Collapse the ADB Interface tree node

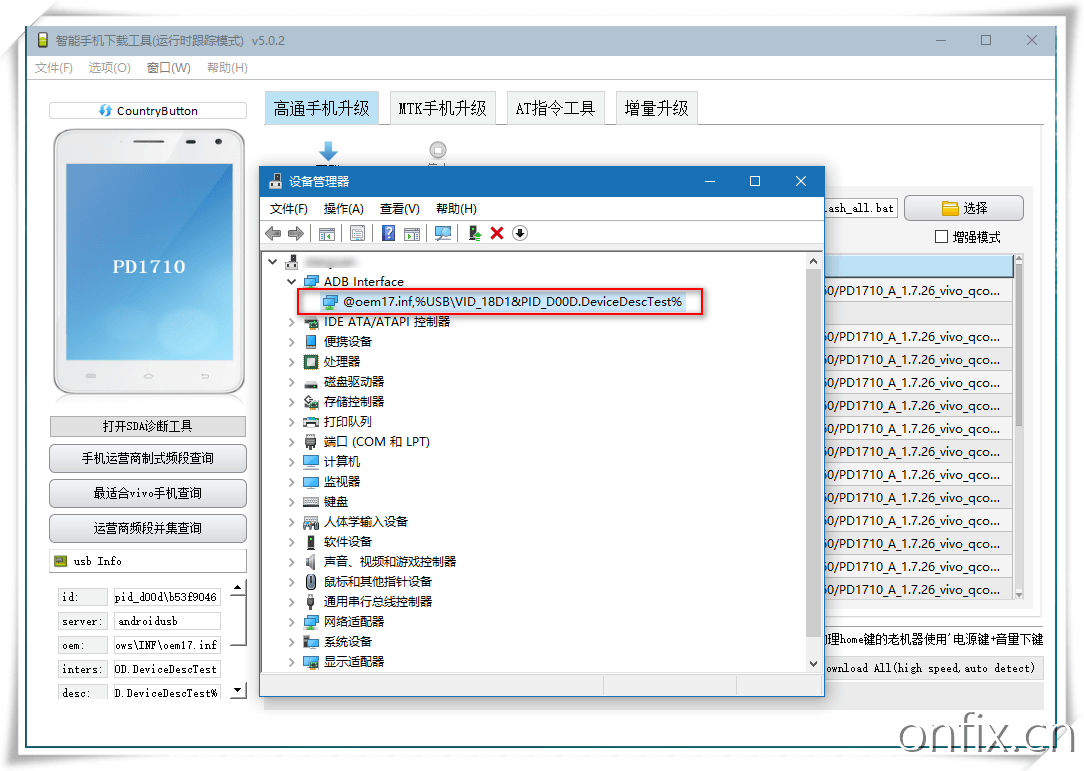(x=292, y=282)
